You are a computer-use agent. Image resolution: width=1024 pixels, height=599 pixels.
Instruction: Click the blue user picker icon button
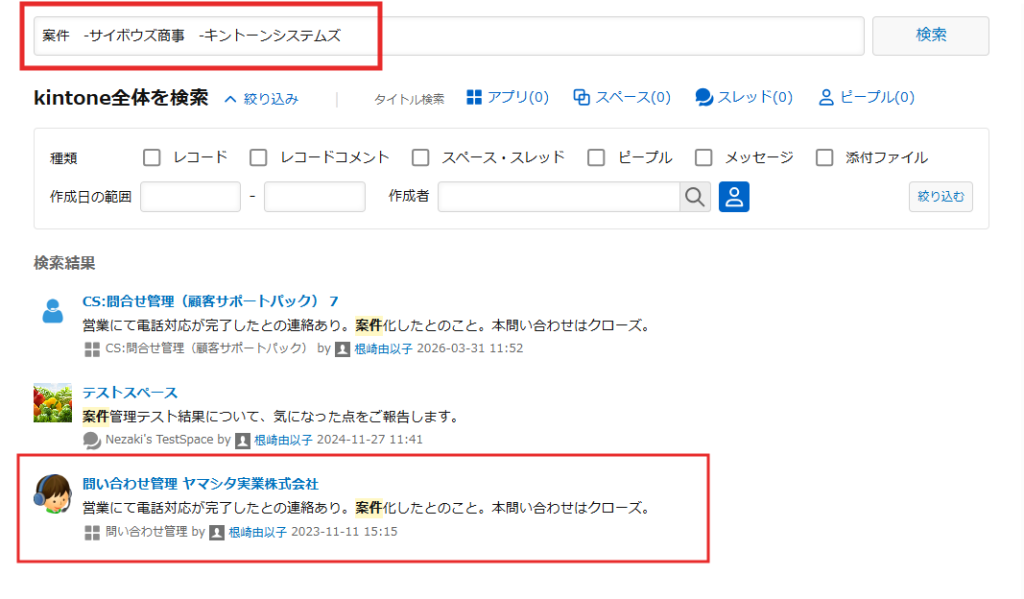pos(734,197)
